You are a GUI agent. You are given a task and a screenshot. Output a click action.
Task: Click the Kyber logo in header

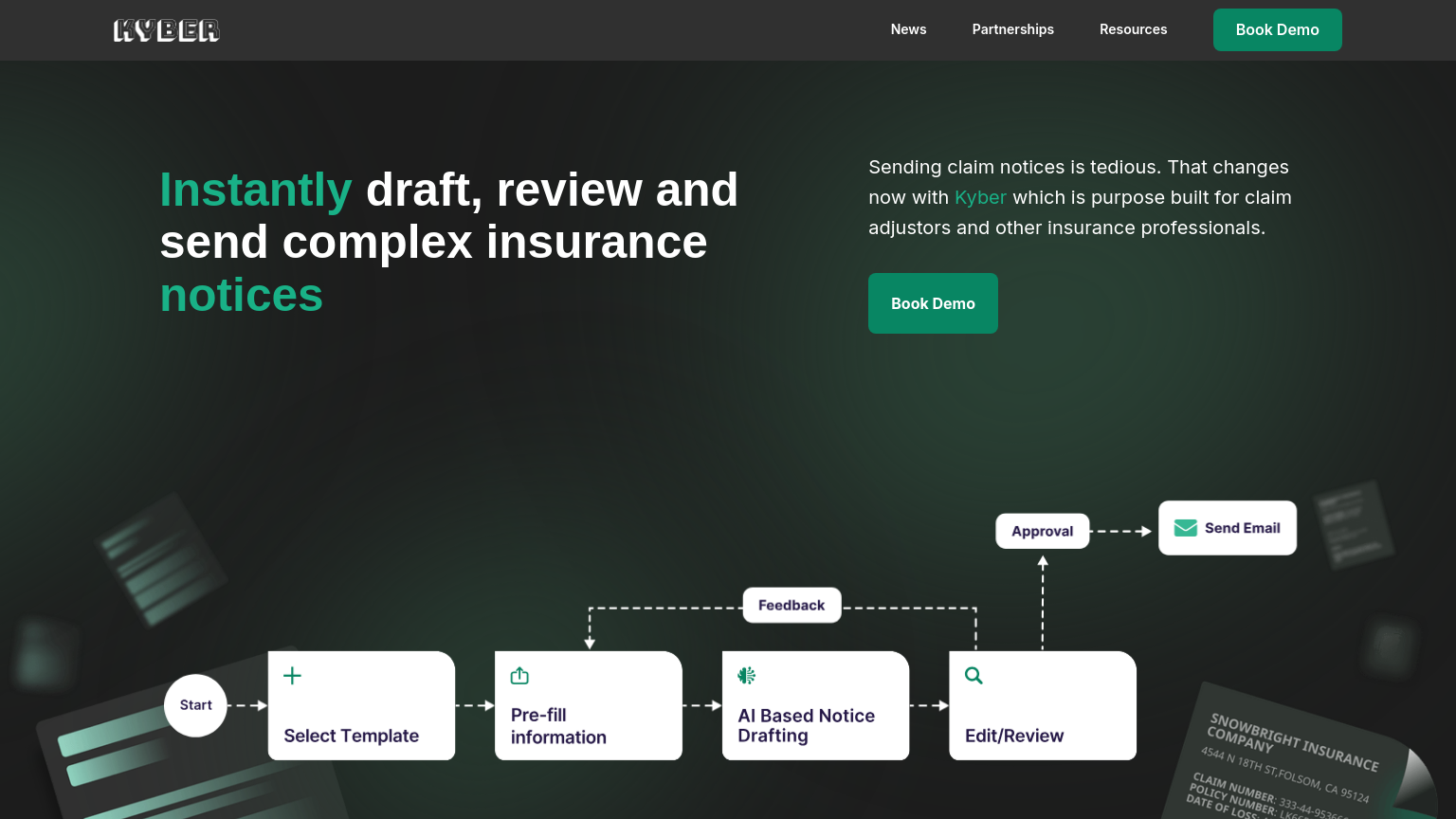click(x=166, y=30)
